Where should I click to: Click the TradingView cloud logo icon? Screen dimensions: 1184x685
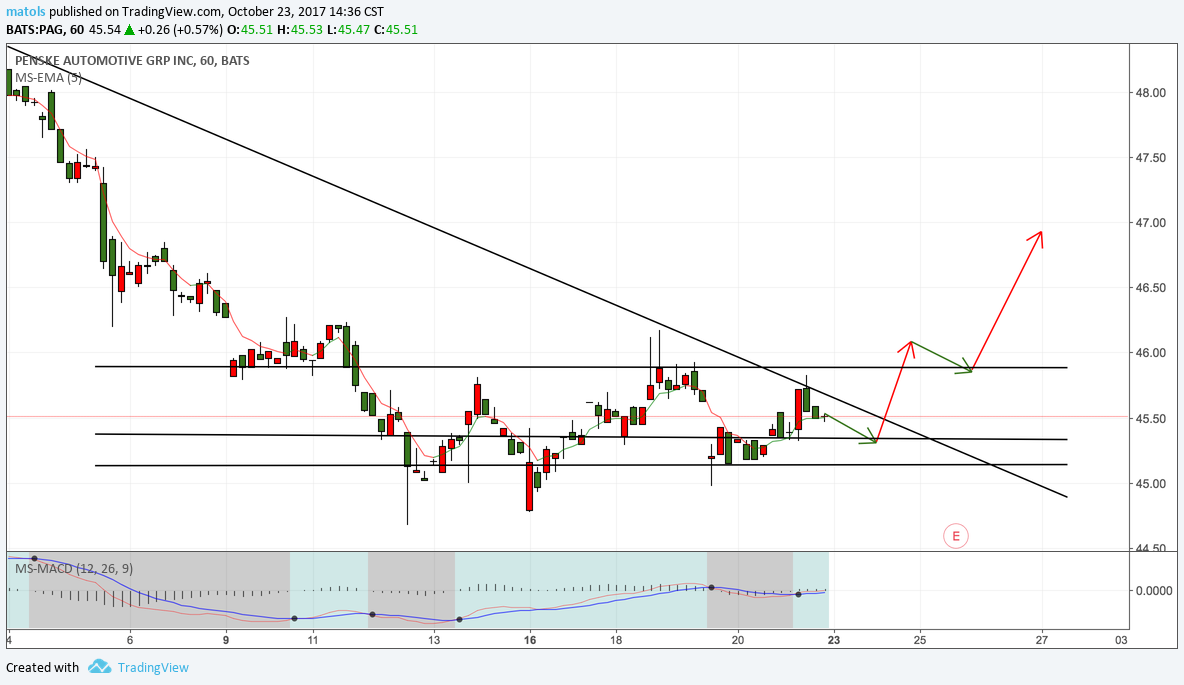coord(100,667)
